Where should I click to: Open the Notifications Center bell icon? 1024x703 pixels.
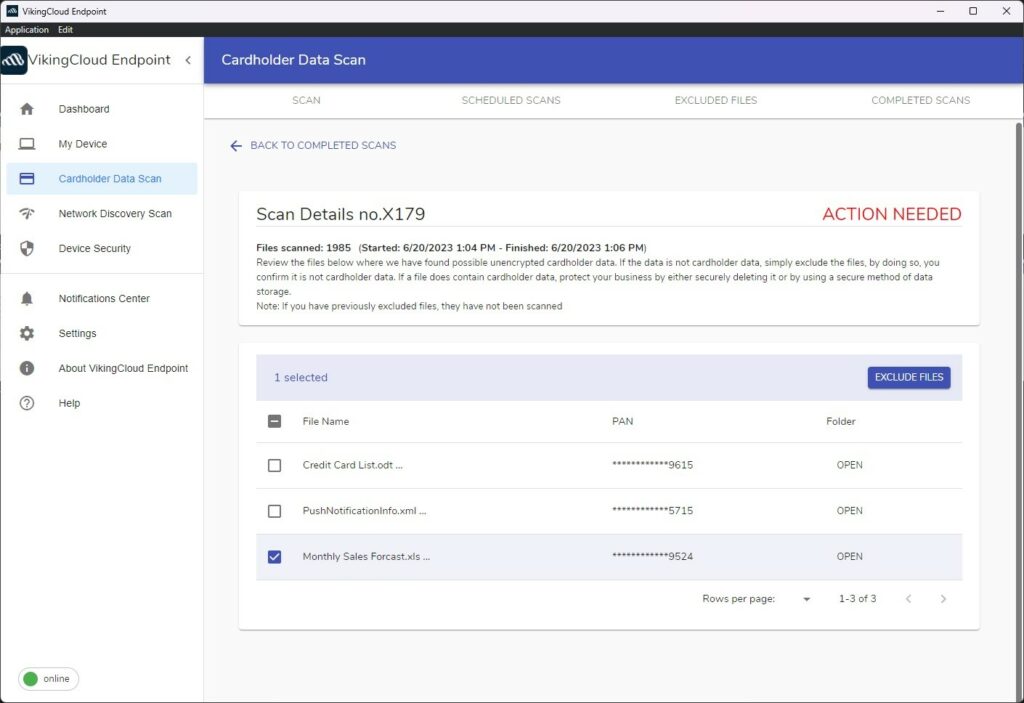click(29, 298)
